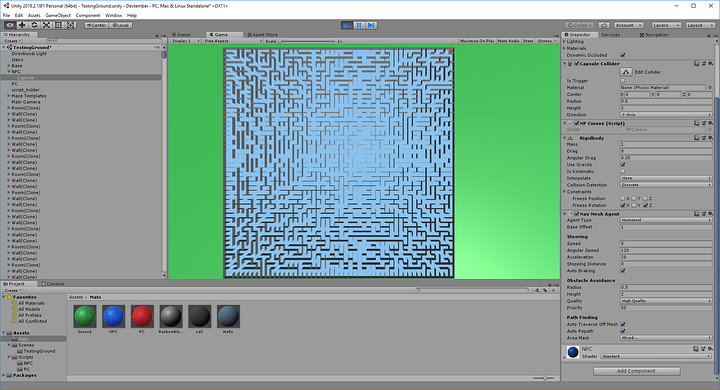Image resolution: width=720 pixels, height=390 pixels.
Task: Open Capsule Collider help reference icon
Action: pyautogui.click(x=697, y=64)
